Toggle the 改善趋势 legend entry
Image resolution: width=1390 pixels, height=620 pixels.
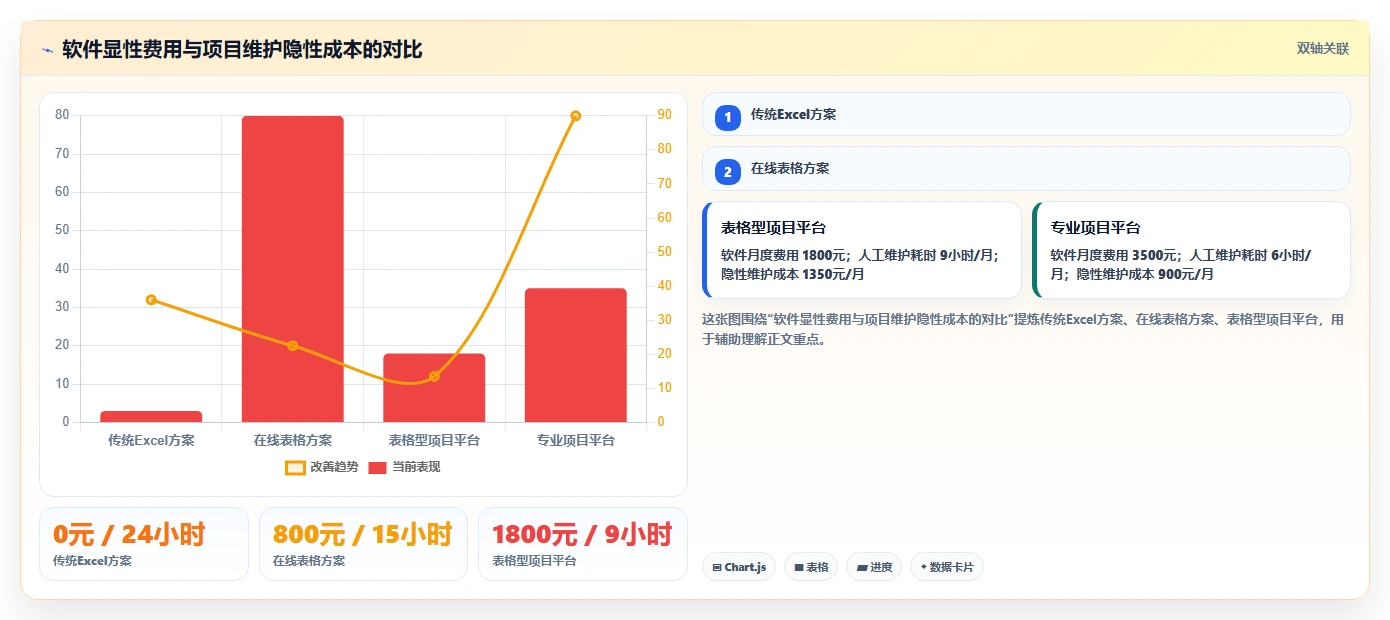point(321,467)
